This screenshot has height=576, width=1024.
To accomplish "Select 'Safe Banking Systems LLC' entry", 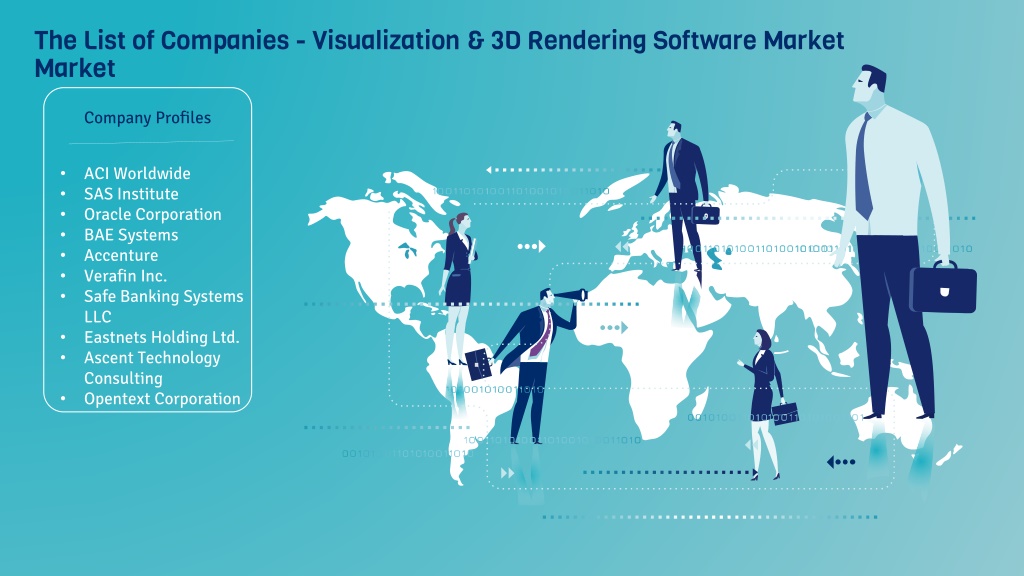I will (x=163, y=306).
